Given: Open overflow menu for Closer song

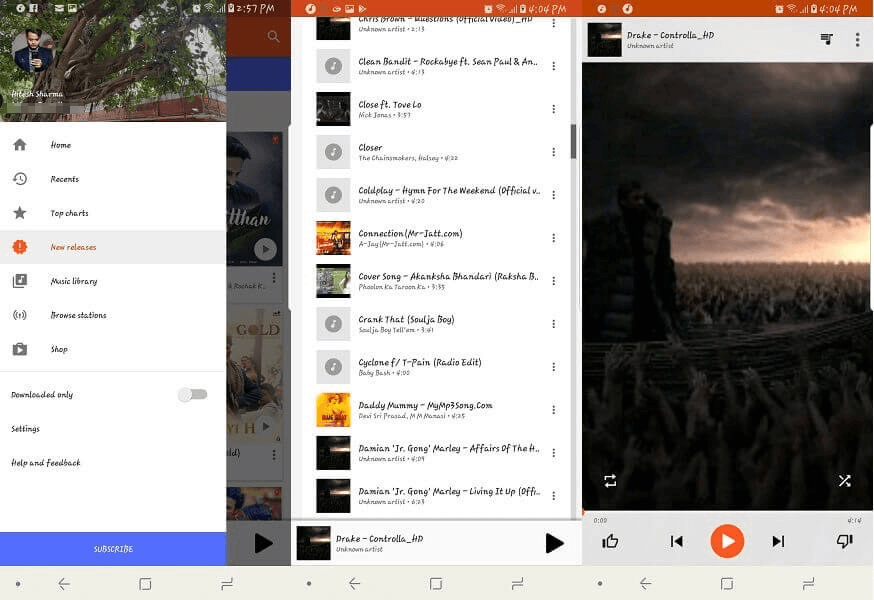Looking at the screenshot, I should point(553,152).
